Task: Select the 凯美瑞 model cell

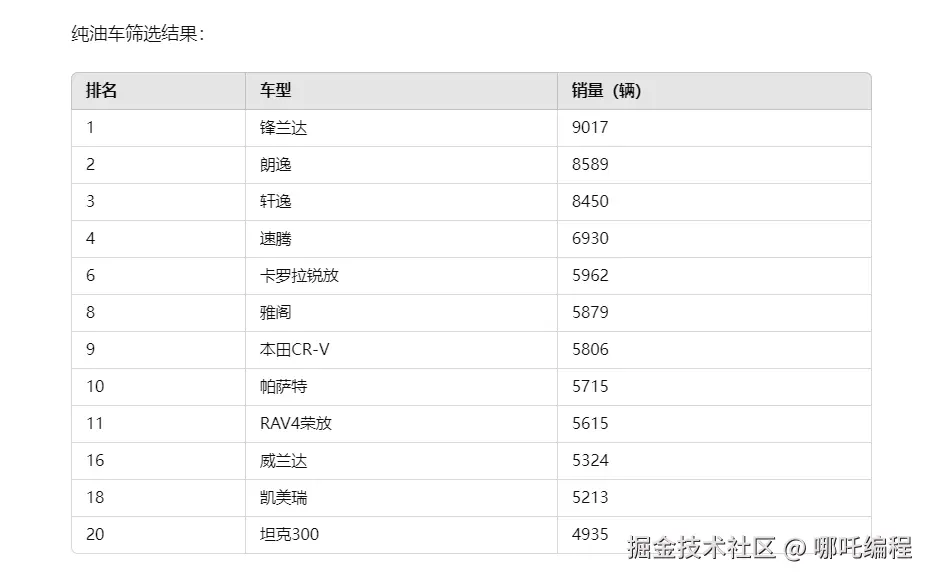Action: pos(283,498)
